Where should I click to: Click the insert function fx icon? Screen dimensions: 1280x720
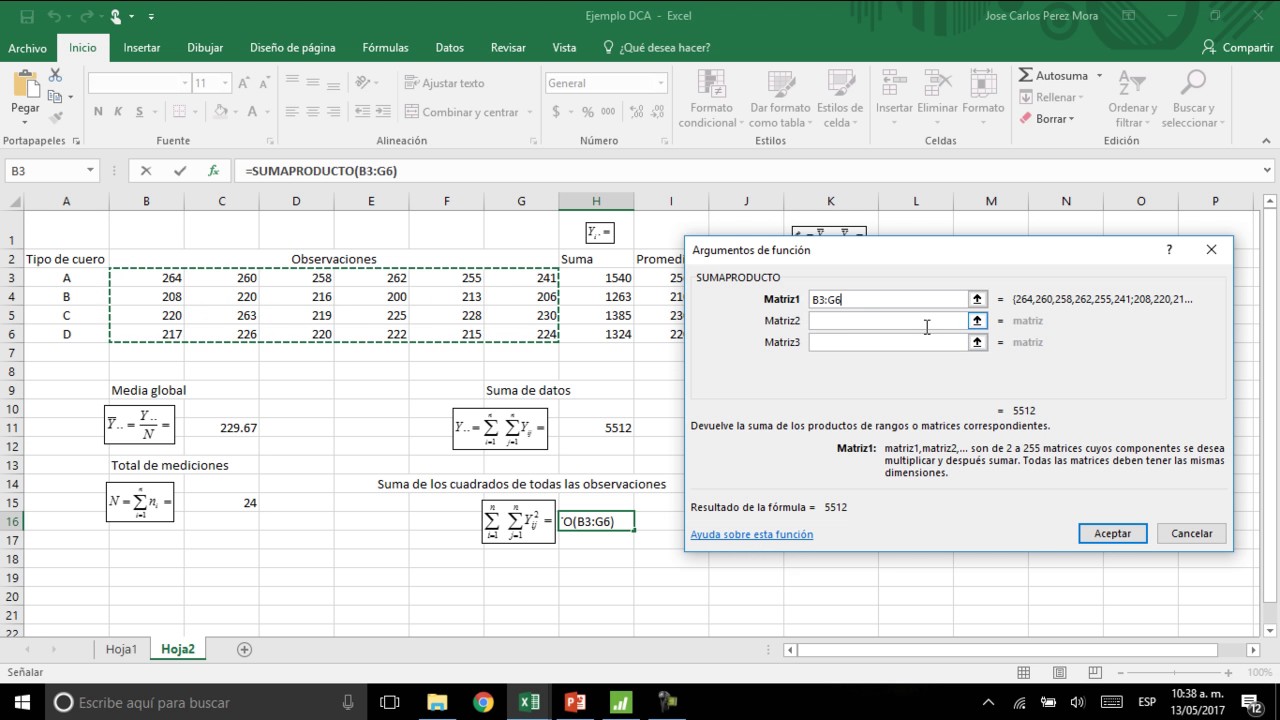tap(213, 171)
